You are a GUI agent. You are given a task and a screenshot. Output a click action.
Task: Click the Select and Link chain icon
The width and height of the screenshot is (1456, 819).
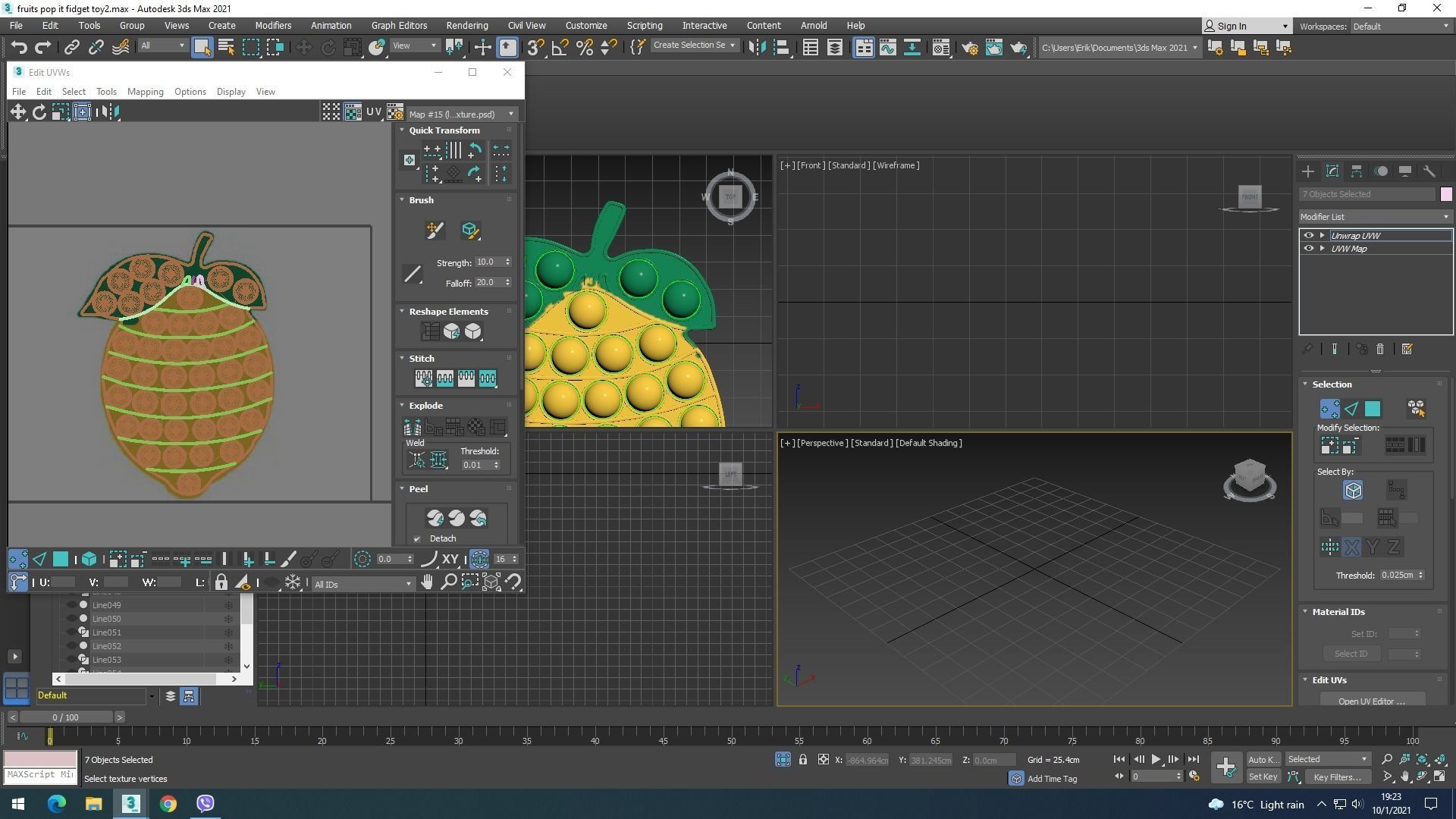tap(71, 48)
